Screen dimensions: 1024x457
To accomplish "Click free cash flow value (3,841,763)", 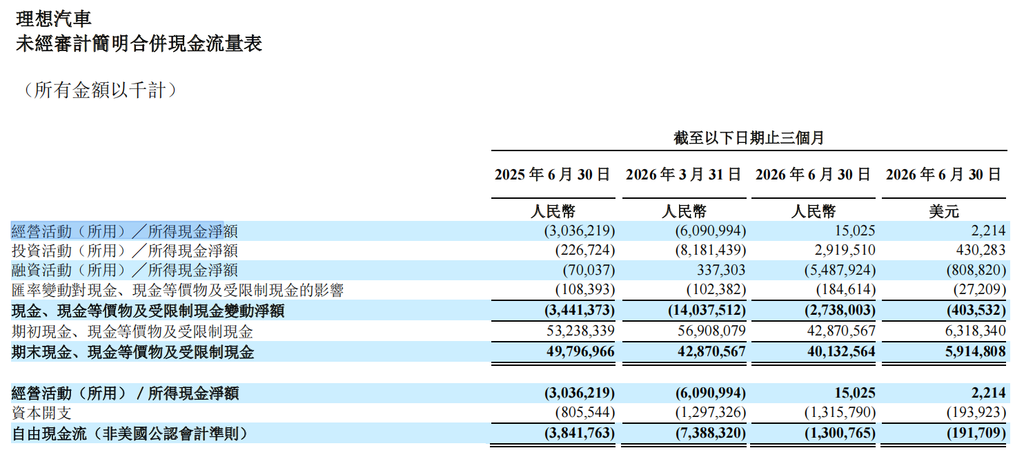I will tap(578, 433).
